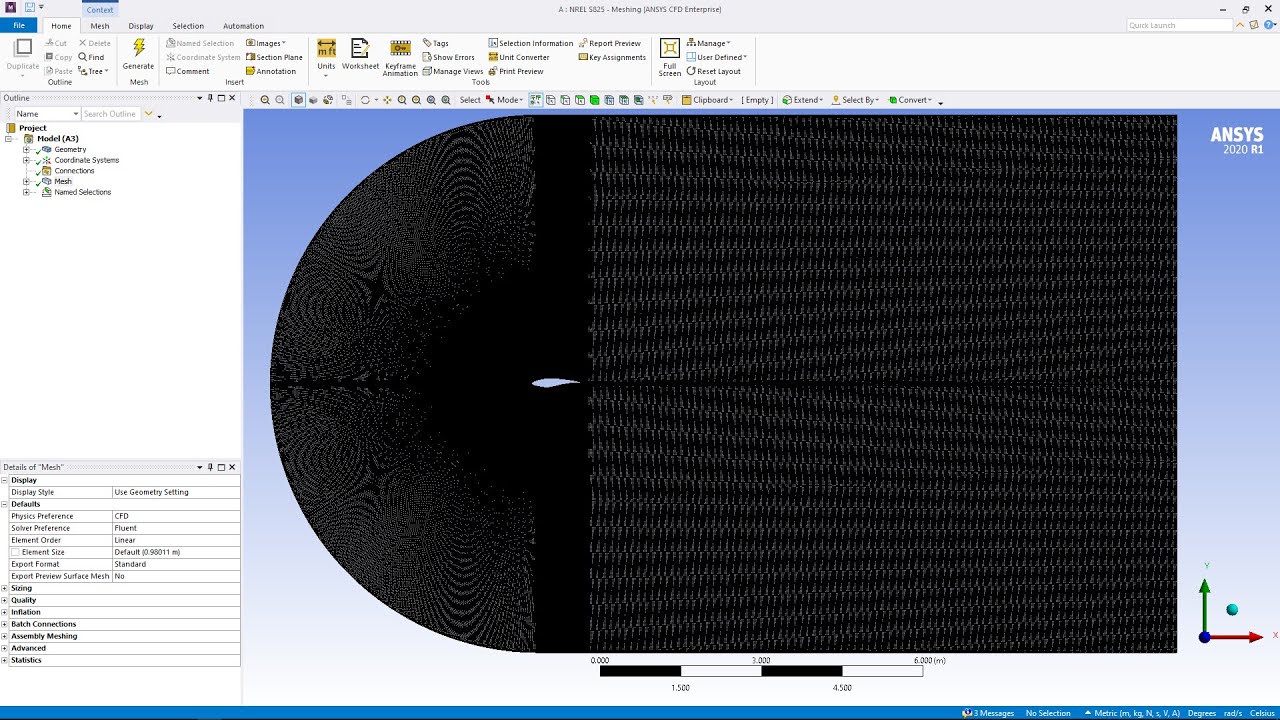This screenshot has height=720, width=1280.
Task: Open the Mode dropdown
Action: [505, 100]
